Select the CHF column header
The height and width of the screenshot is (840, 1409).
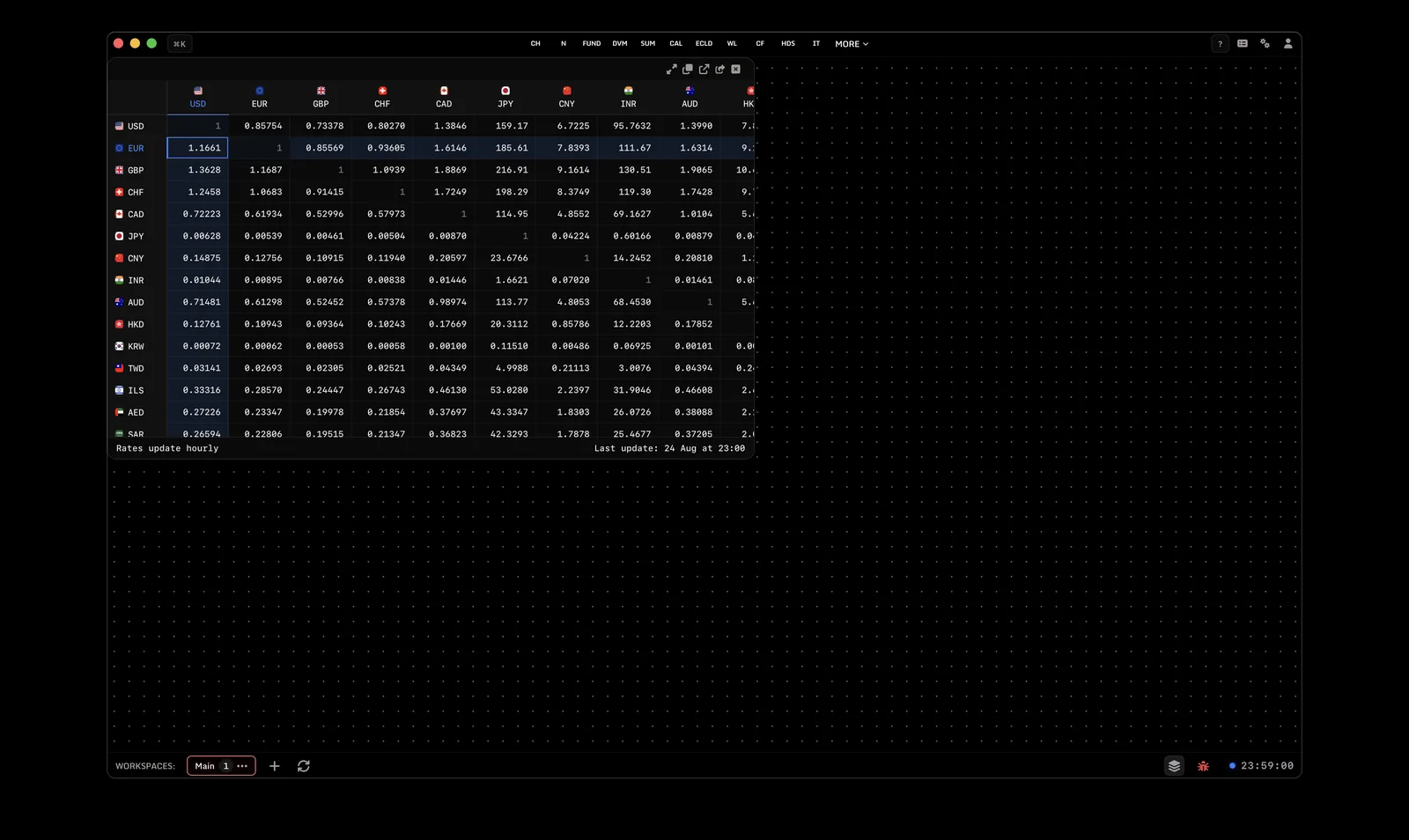pyautogui.click(x=382, y=98)
